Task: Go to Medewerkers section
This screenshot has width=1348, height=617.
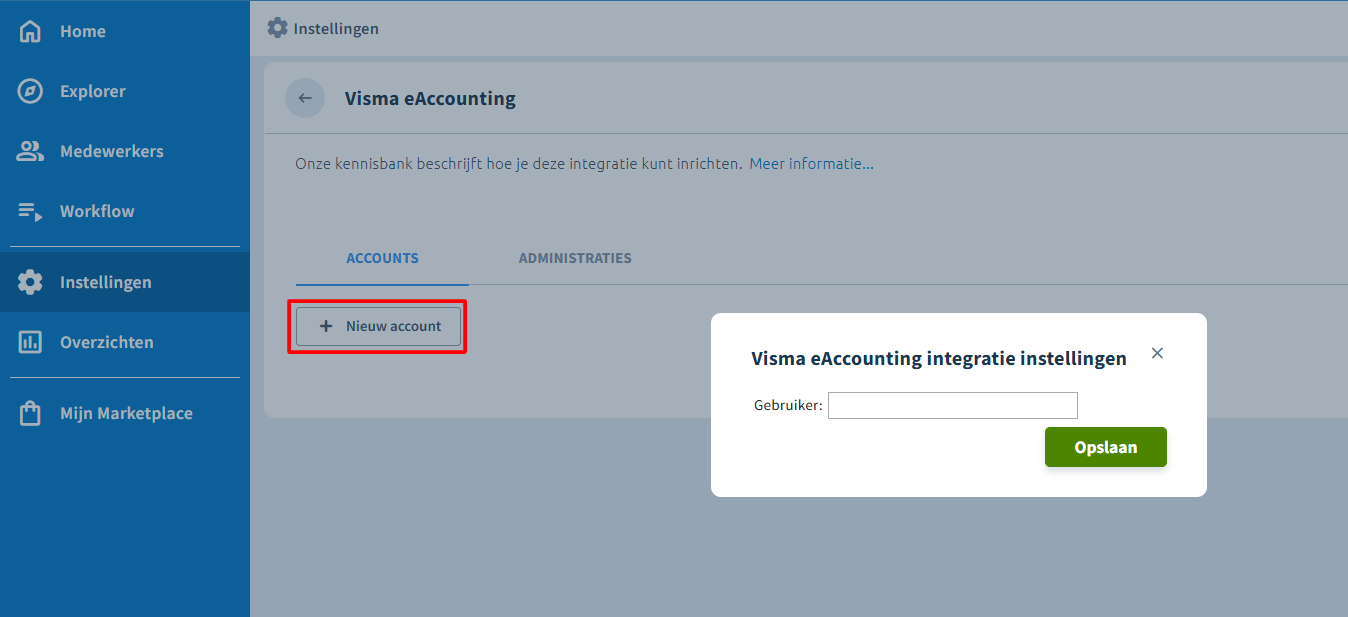Action: click(x=125, y=151)
